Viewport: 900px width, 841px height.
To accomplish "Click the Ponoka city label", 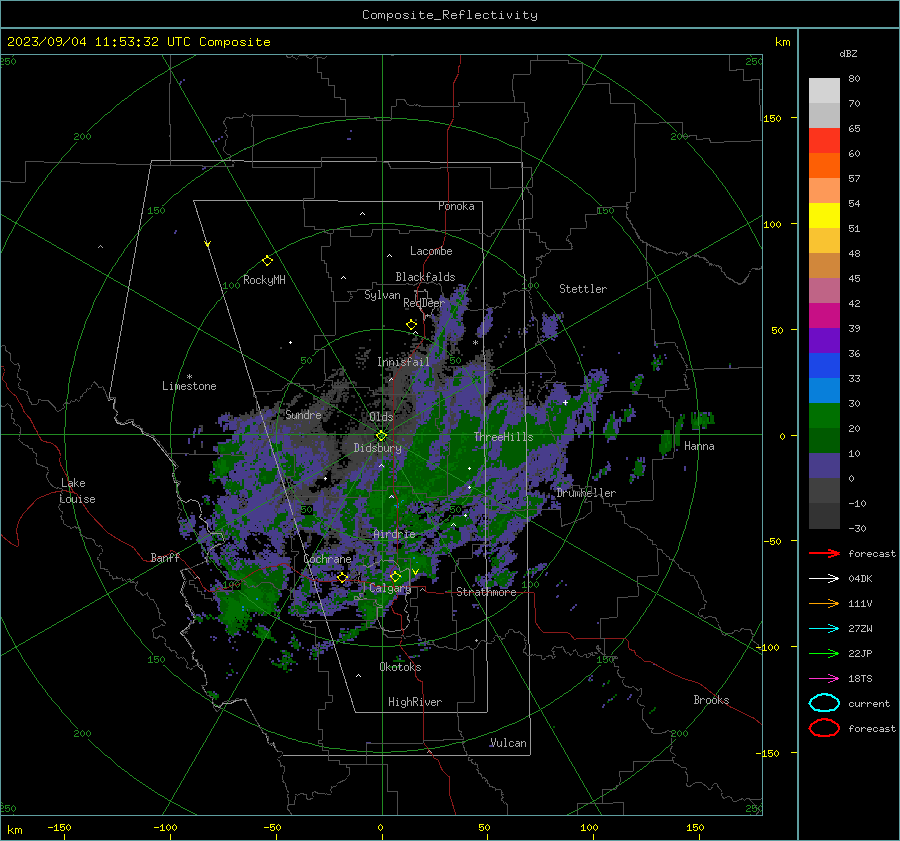I will point(456,206).
